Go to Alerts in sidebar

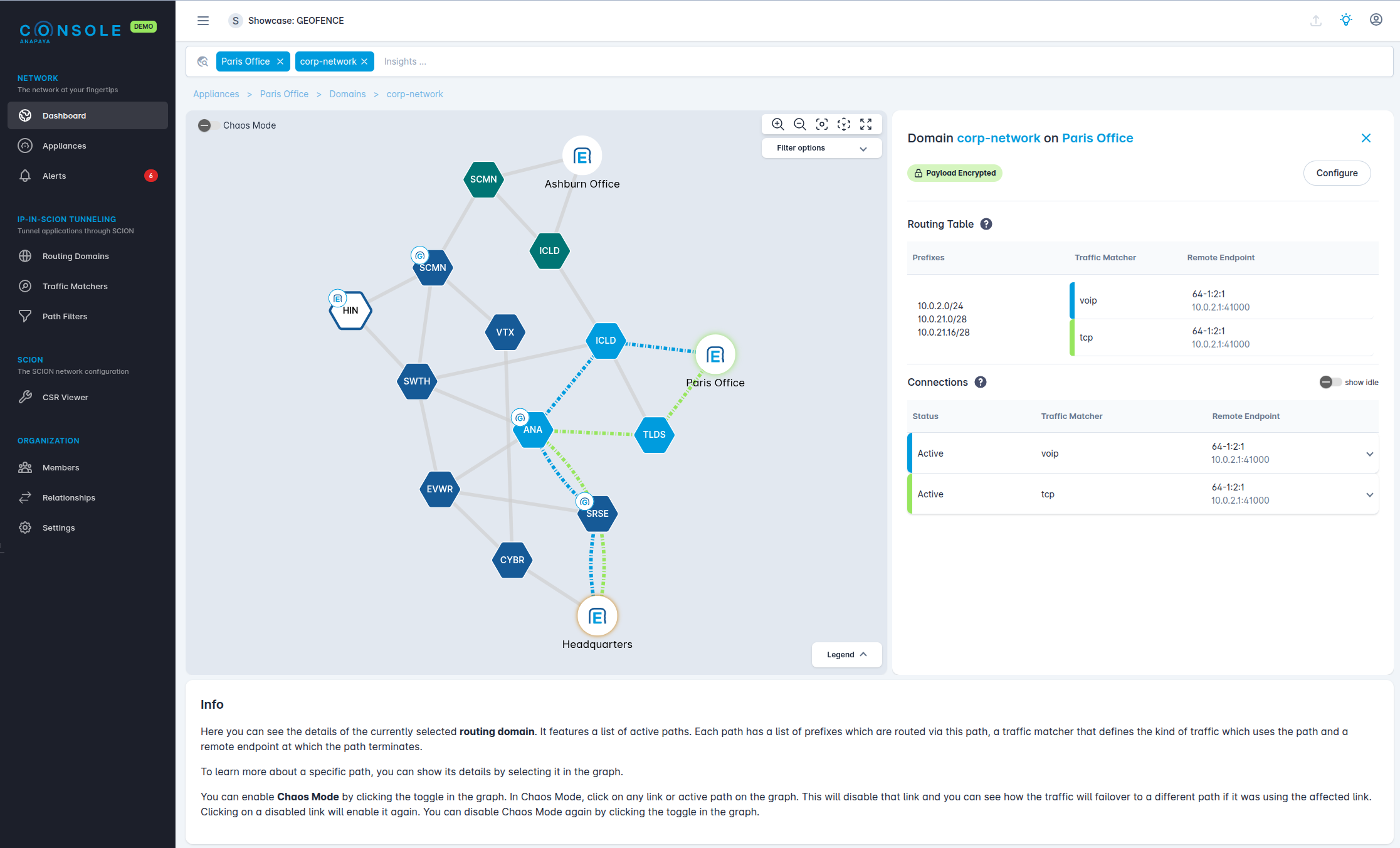coord(55,176)
